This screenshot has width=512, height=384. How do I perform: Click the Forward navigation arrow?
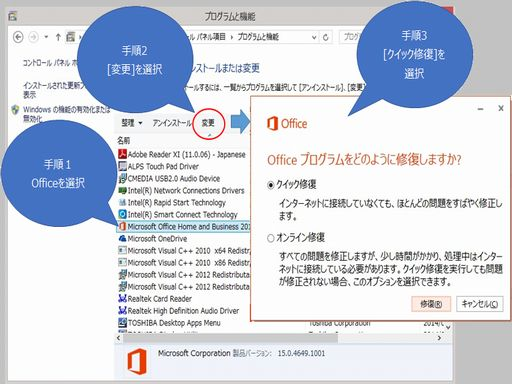coord(33,37)
